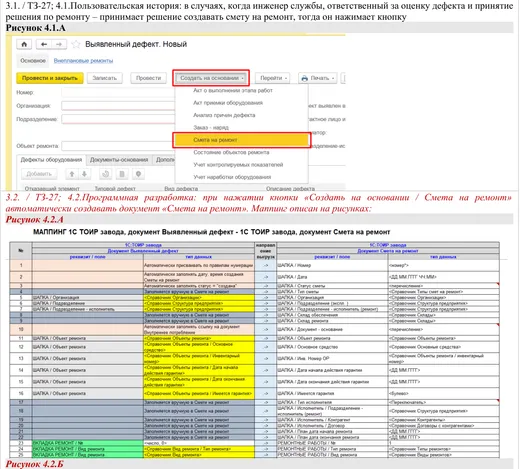Image resolution: width=520 pixels, height=469 pixels.
Task: Click the Выявленный дефект. Новый title
Action: (x=136, y=44)
